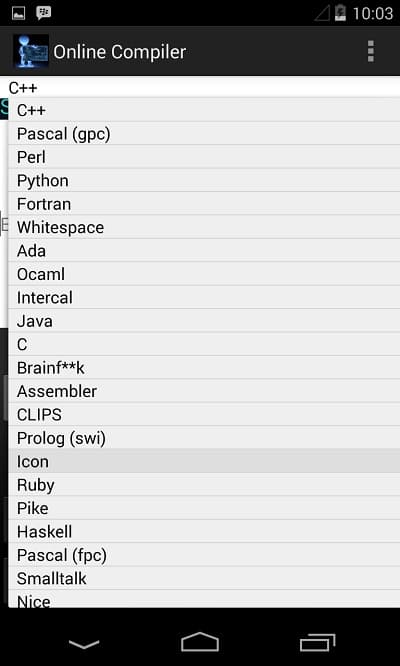Tap the battery icon in status bar
The width and height of the screenshot is (400, 666).
click(341, 13)
